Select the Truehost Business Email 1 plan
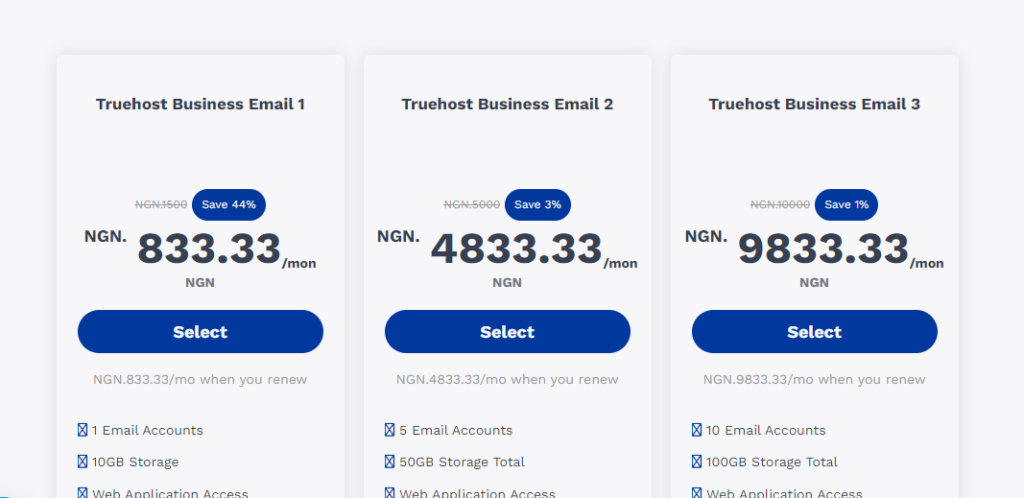Image resolution: width=1024 pixels, height=498 pixels. tap(200, 332)
